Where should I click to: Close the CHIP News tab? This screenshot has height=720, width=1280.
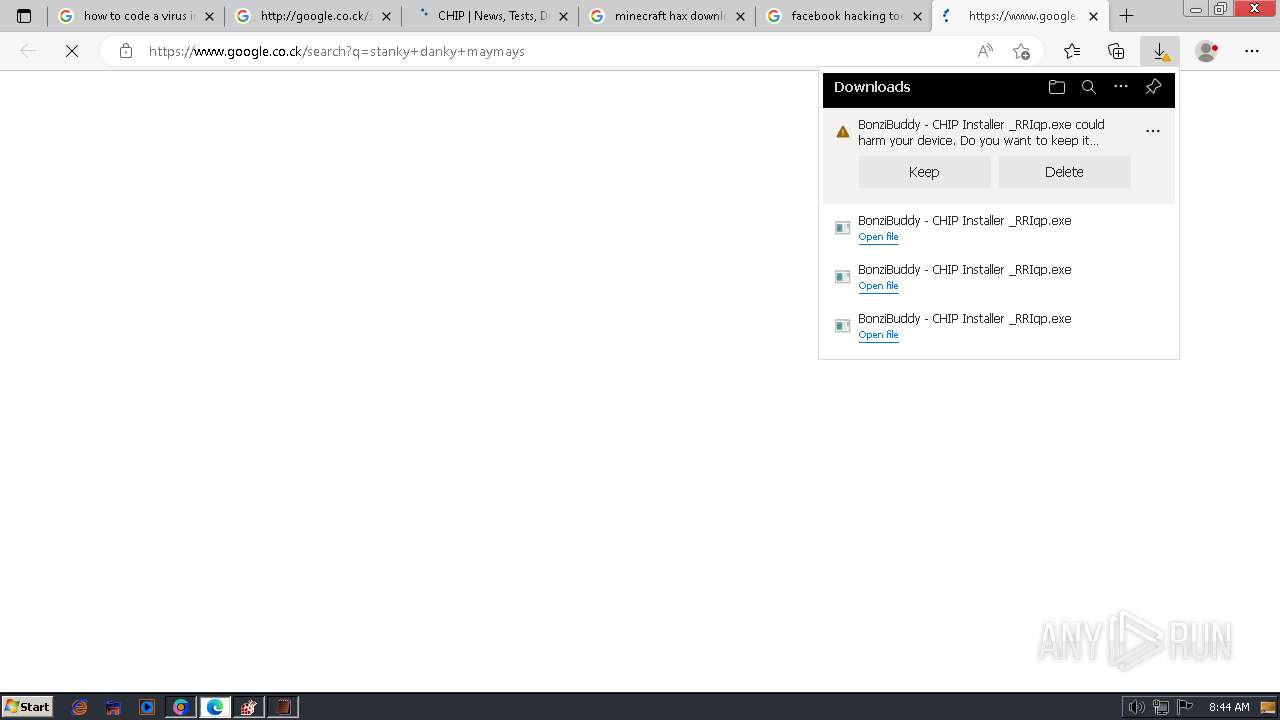pyautogui.click(x=563, y=16)
